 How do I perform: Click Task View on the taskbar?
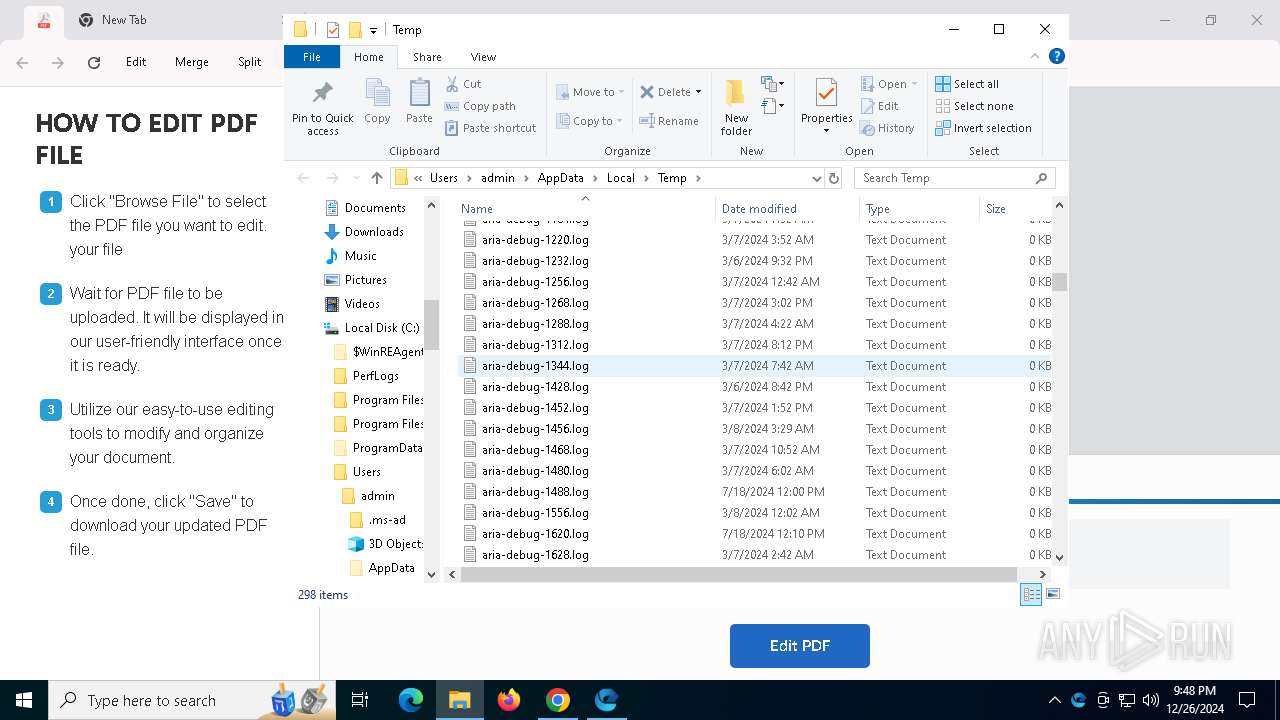(x=360, y=700)
